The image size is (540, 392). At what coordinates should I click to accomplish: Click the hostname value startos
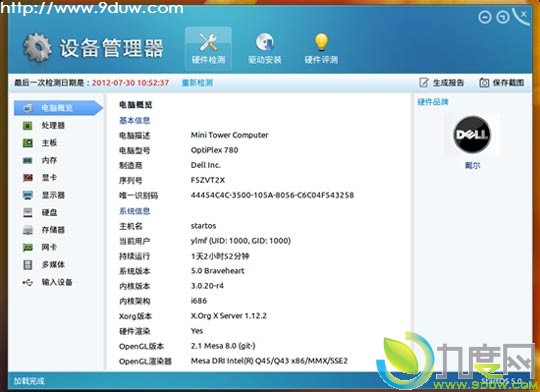[x=204, y=226]
